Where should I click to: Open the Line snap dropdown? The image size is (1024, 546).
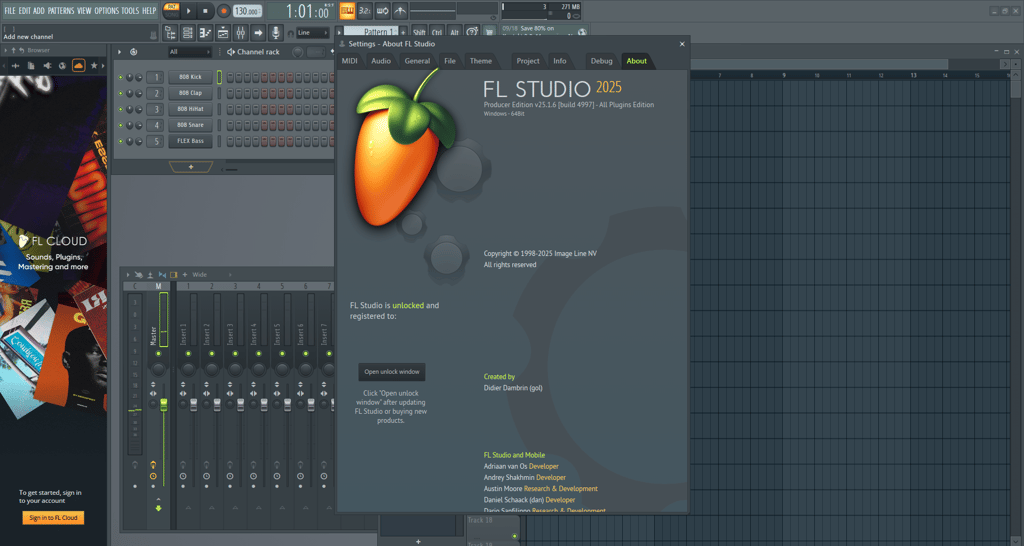tap(313, 33)
